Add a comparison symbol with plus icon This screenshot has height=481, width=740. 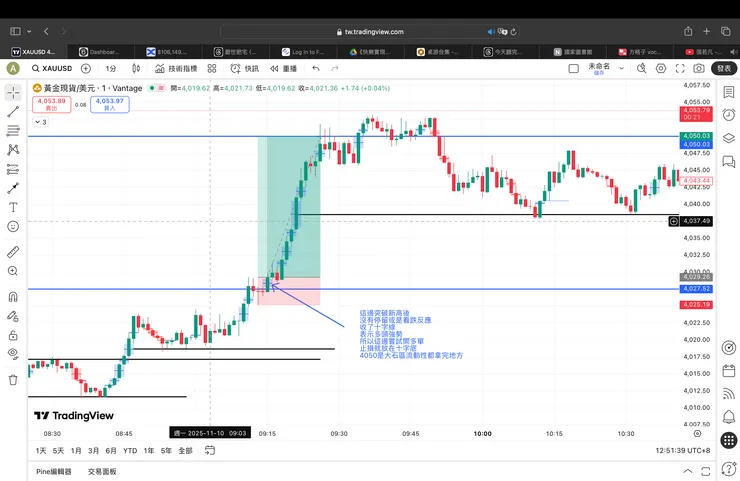[x=86, y=68]
